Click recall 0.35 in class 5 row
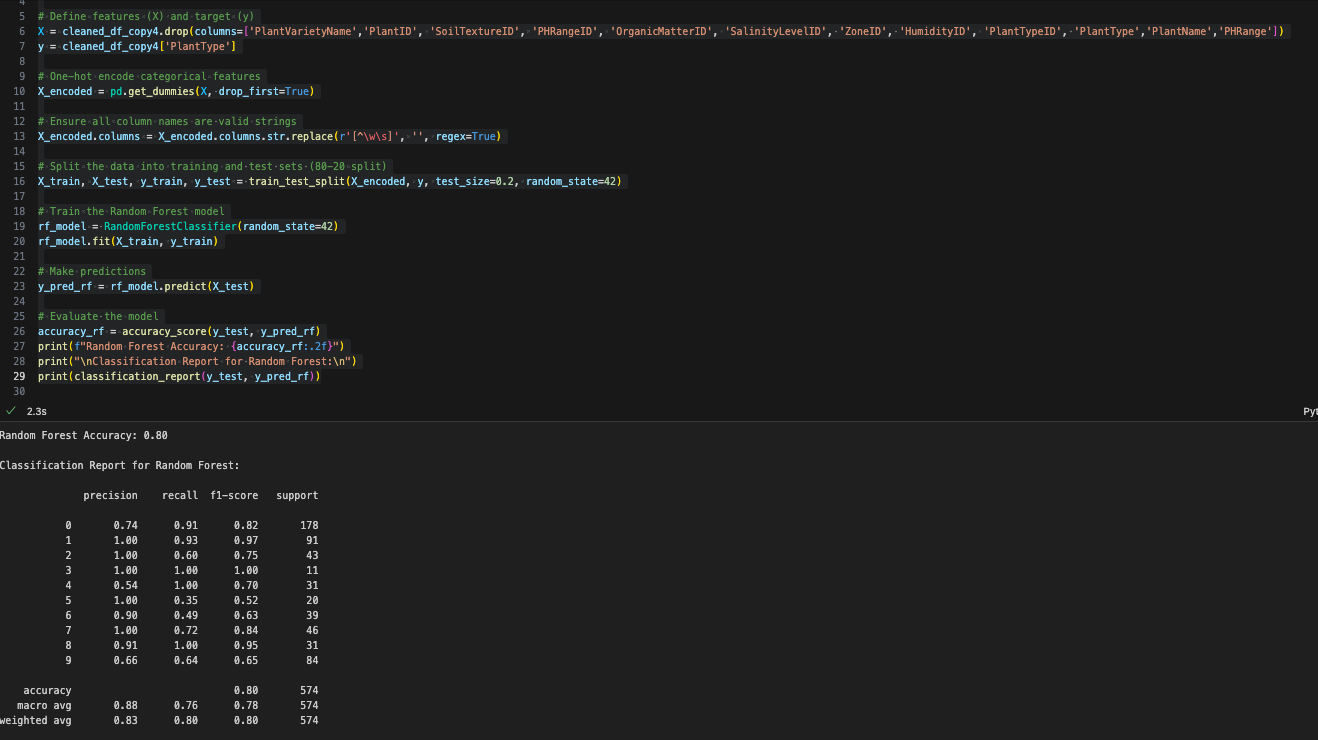1318x740 pixels. (186, 600)
